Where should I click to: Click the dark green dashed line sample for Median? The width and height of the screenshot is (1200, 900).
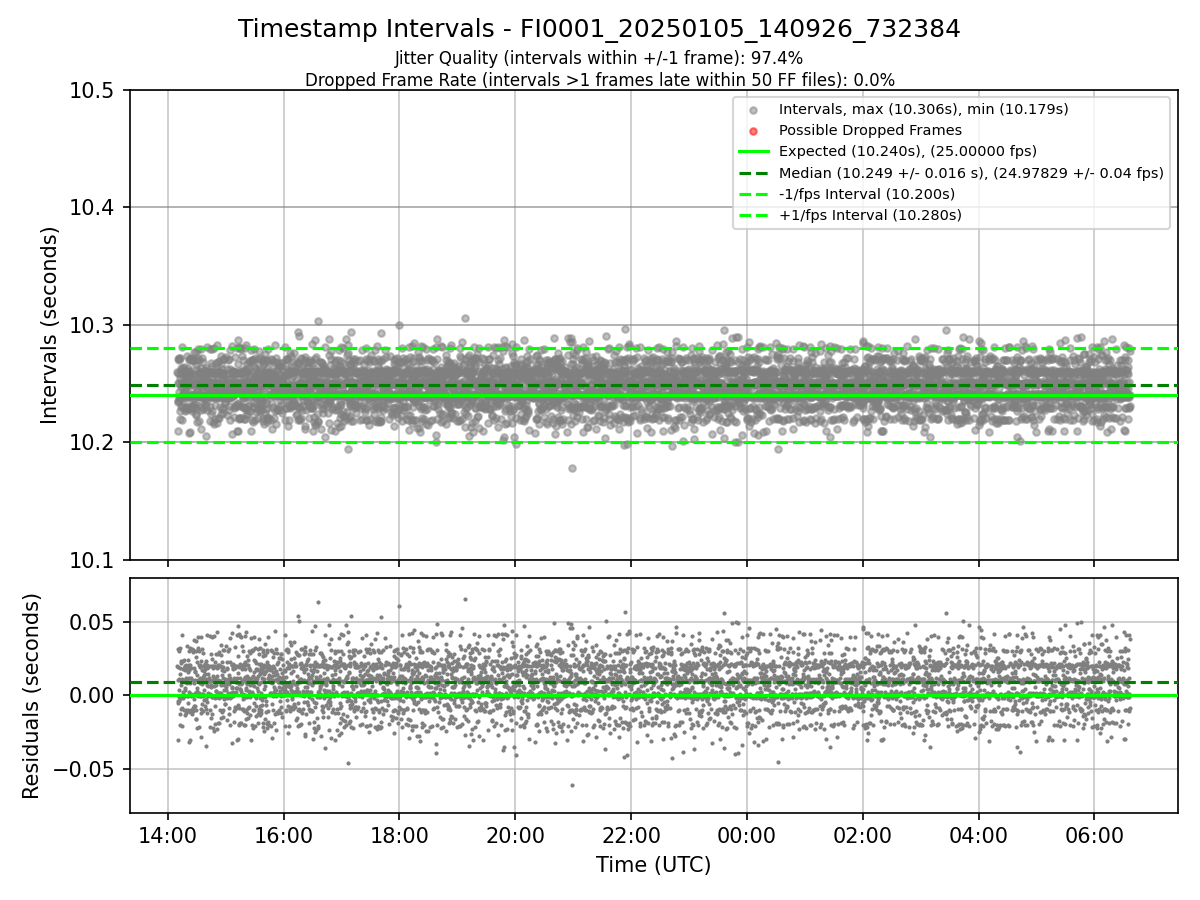[x=754, y=172]
